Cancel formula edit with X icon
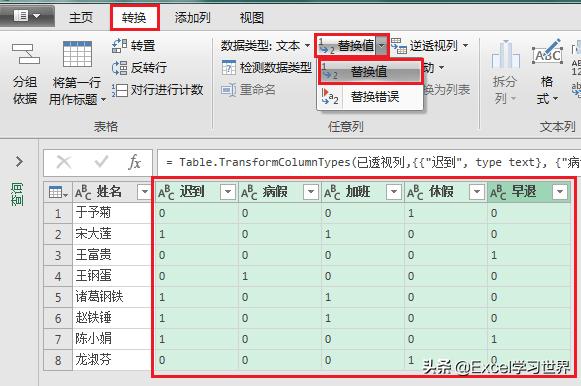The width and height of the screenshot is (581, 386). pyautogui.click(x=64, y=162)
